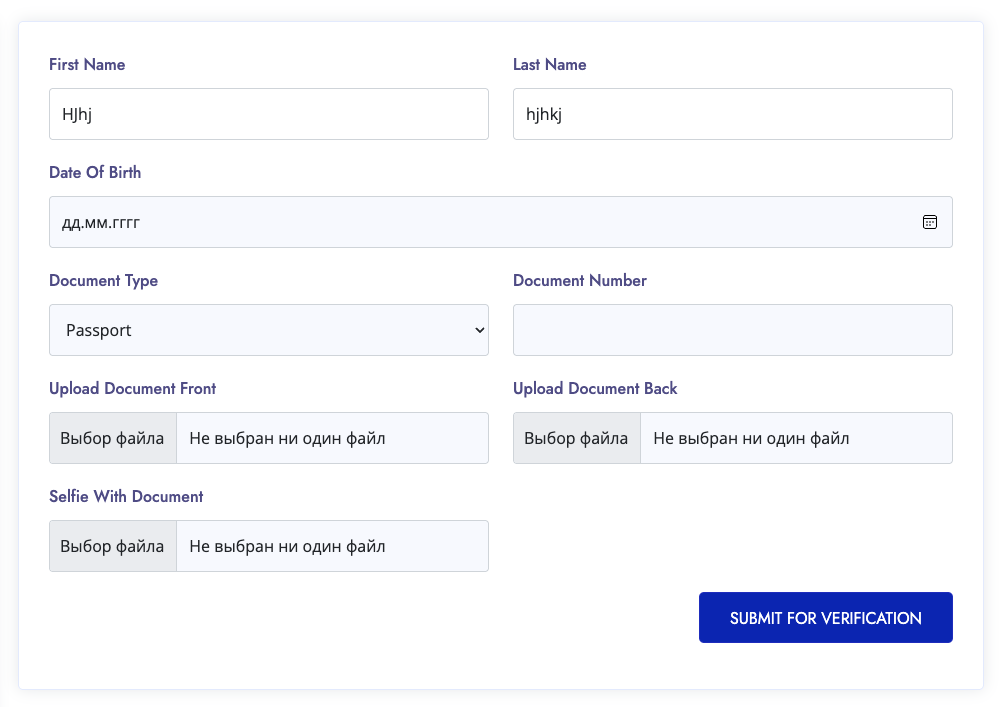999x707 pixels.
Task: Focus the Date Of Birth field
Action: pos(501,222)
